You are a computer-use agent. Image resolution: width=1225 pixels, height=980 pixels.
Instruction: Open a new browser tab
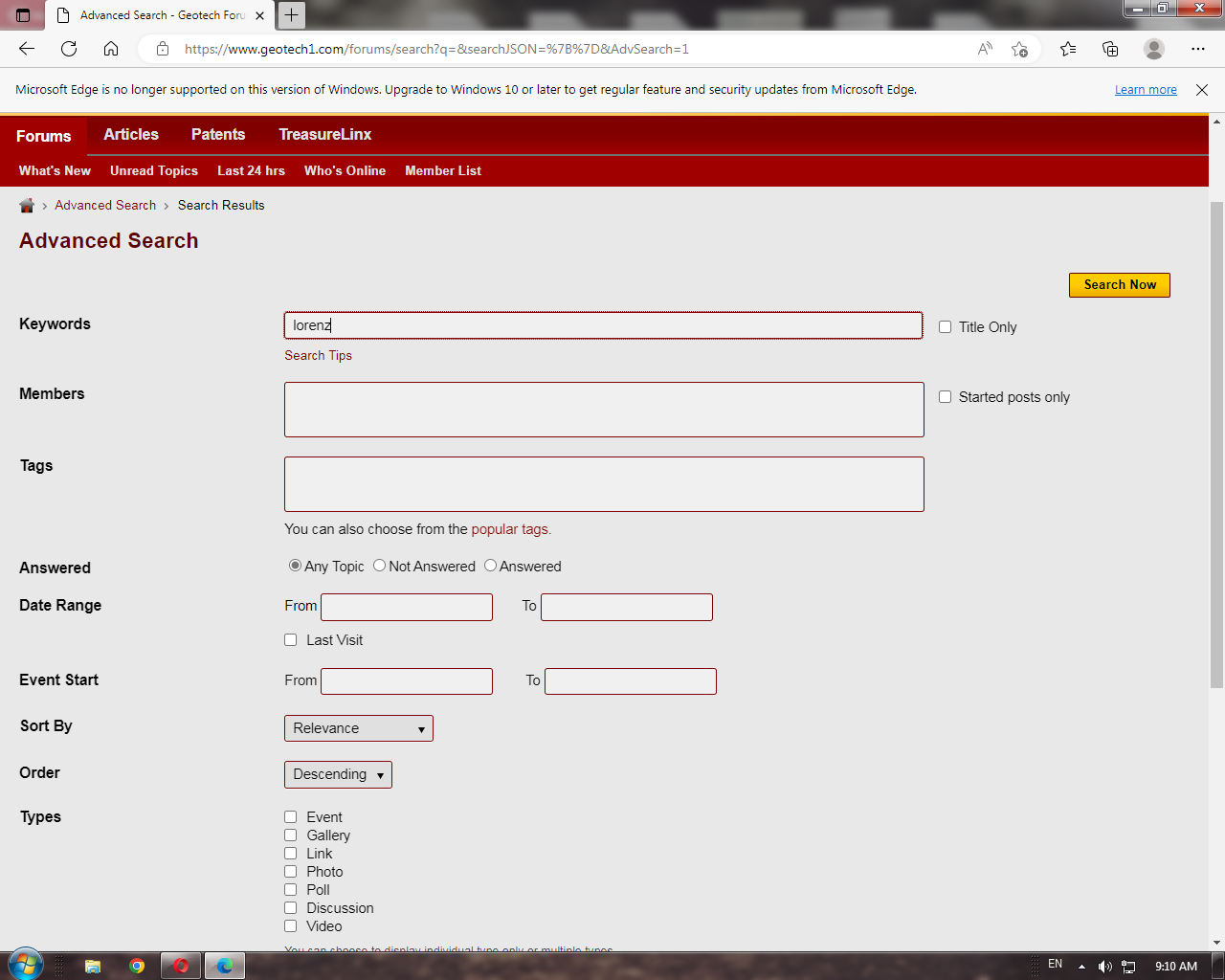291,15
